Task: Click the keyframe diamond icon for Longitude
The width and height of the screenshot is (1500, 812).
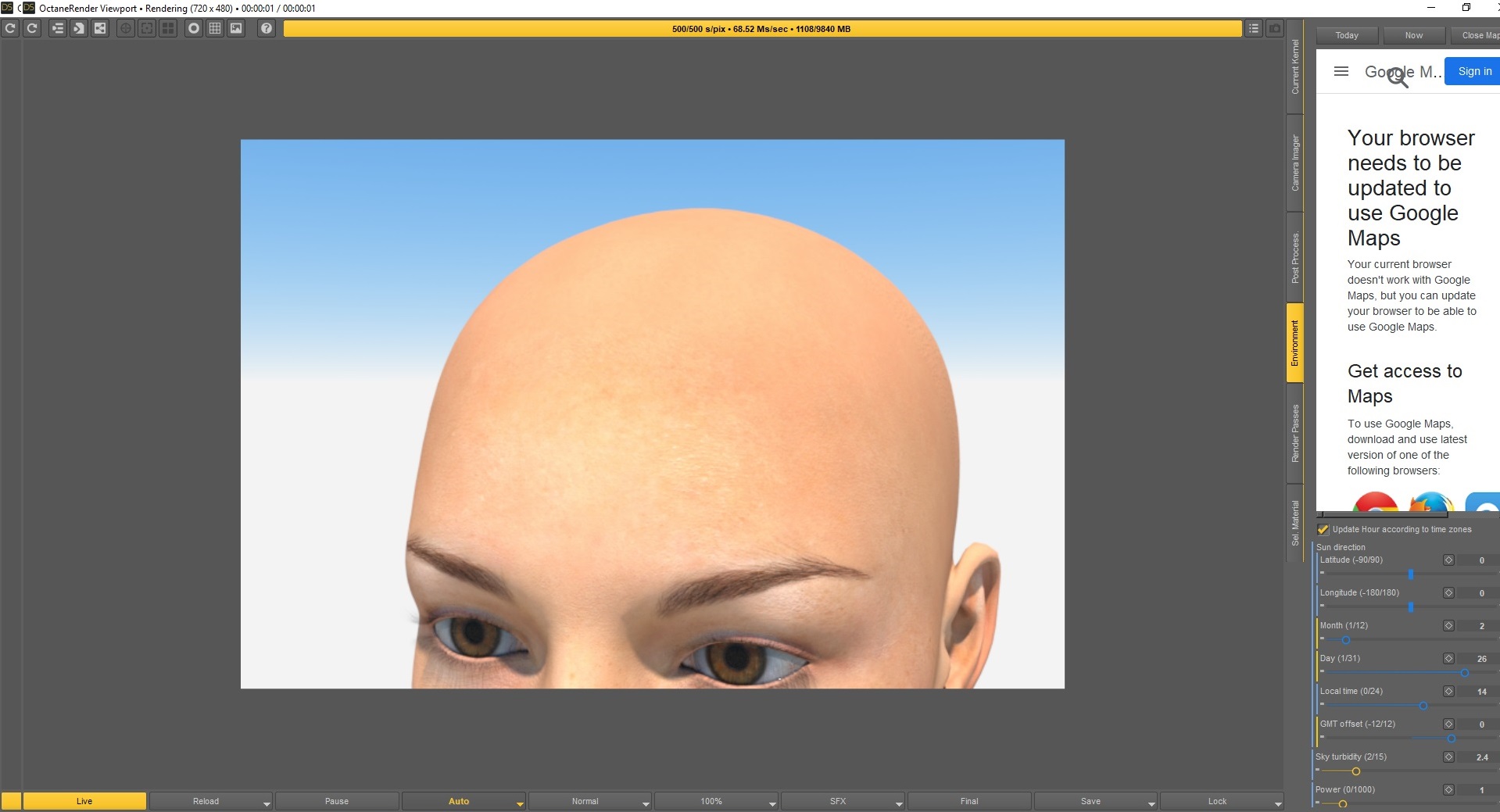Action: 1448,593
